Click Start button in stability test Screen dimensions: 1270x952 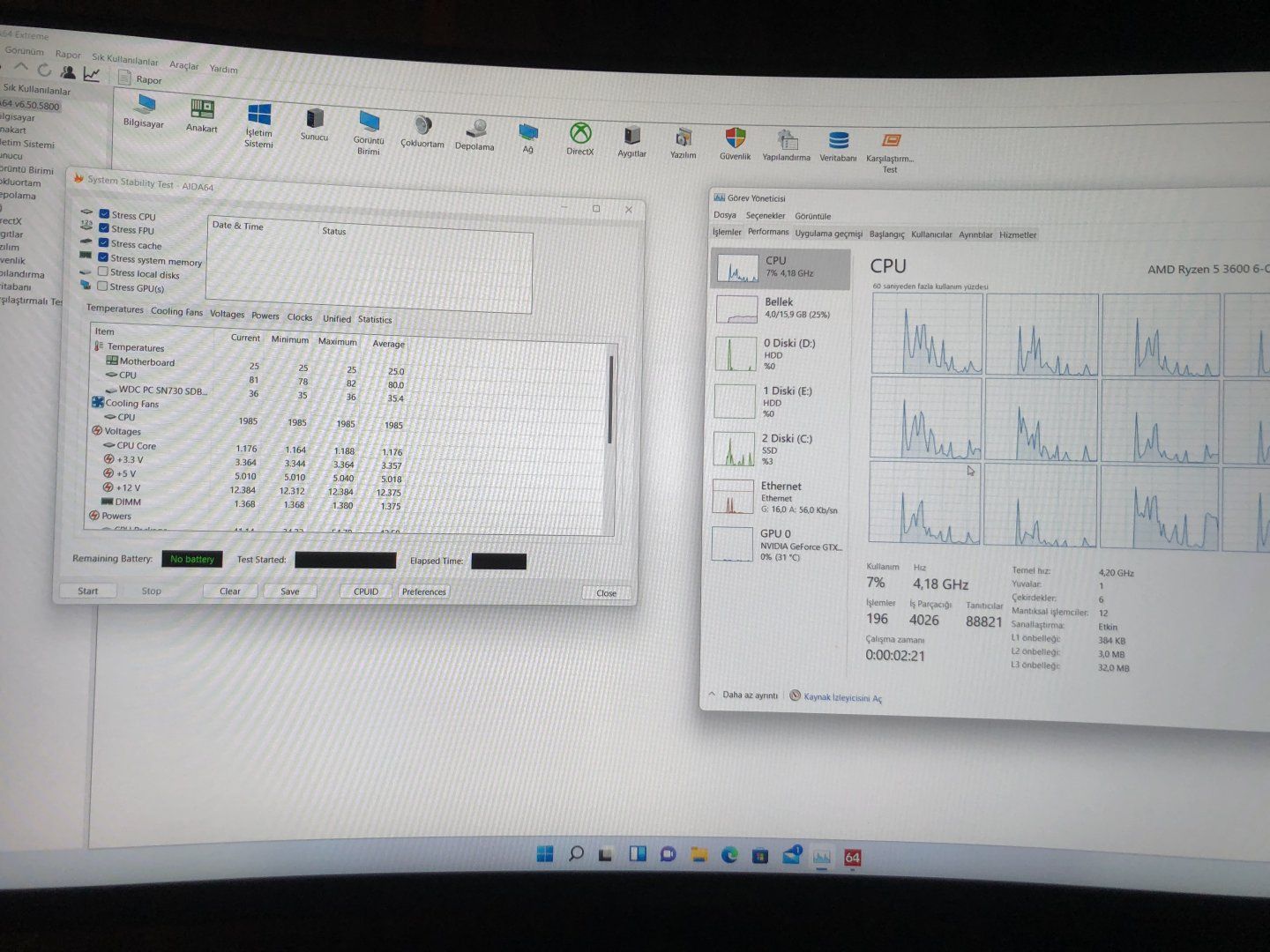tap(87, 591)
